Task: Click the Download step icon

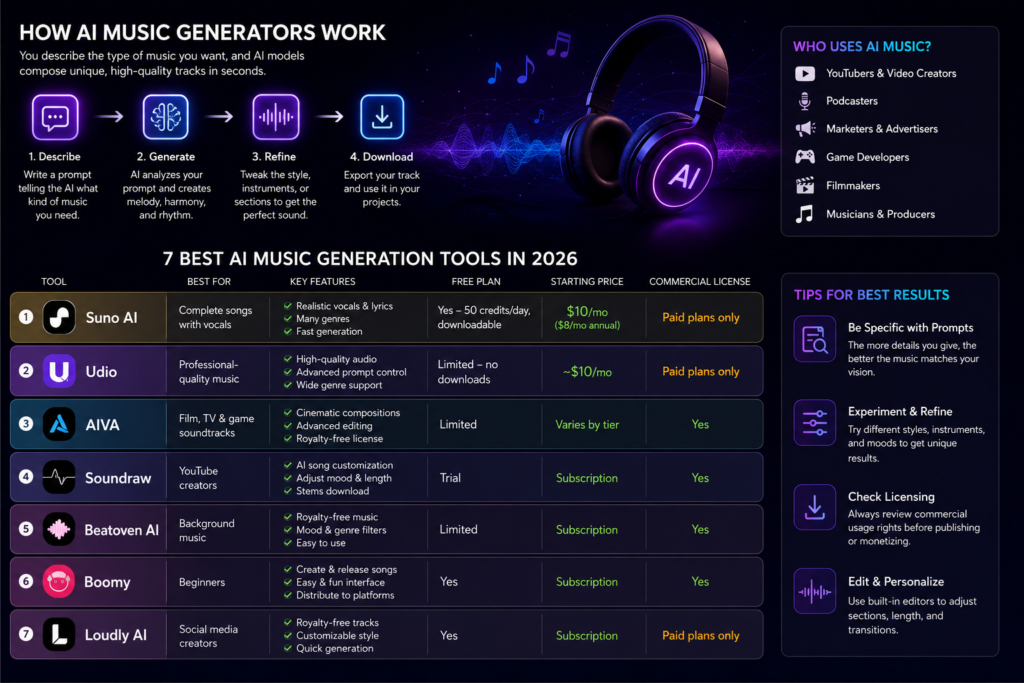Action: click(x=382, y=117)
